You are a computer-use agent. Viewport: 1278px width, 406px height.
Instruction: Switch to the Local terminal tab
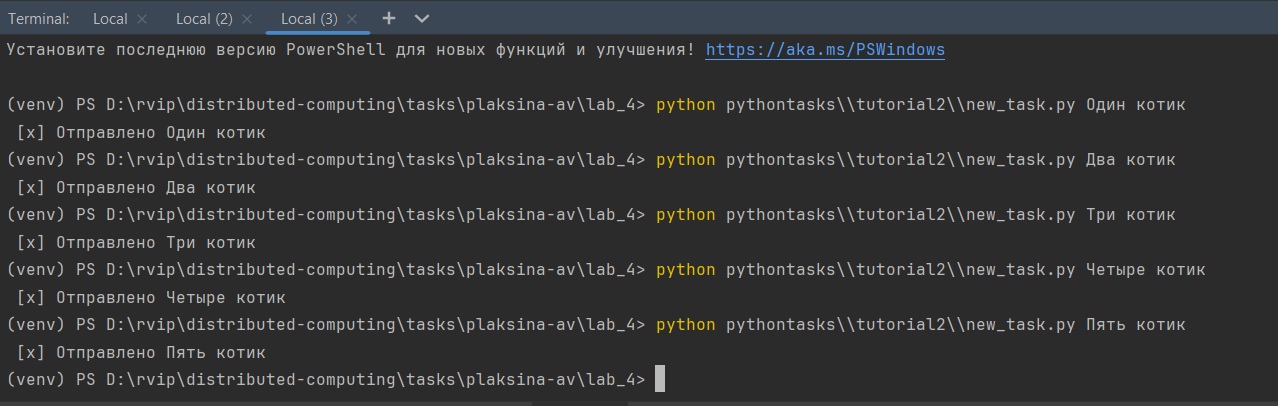109,19
